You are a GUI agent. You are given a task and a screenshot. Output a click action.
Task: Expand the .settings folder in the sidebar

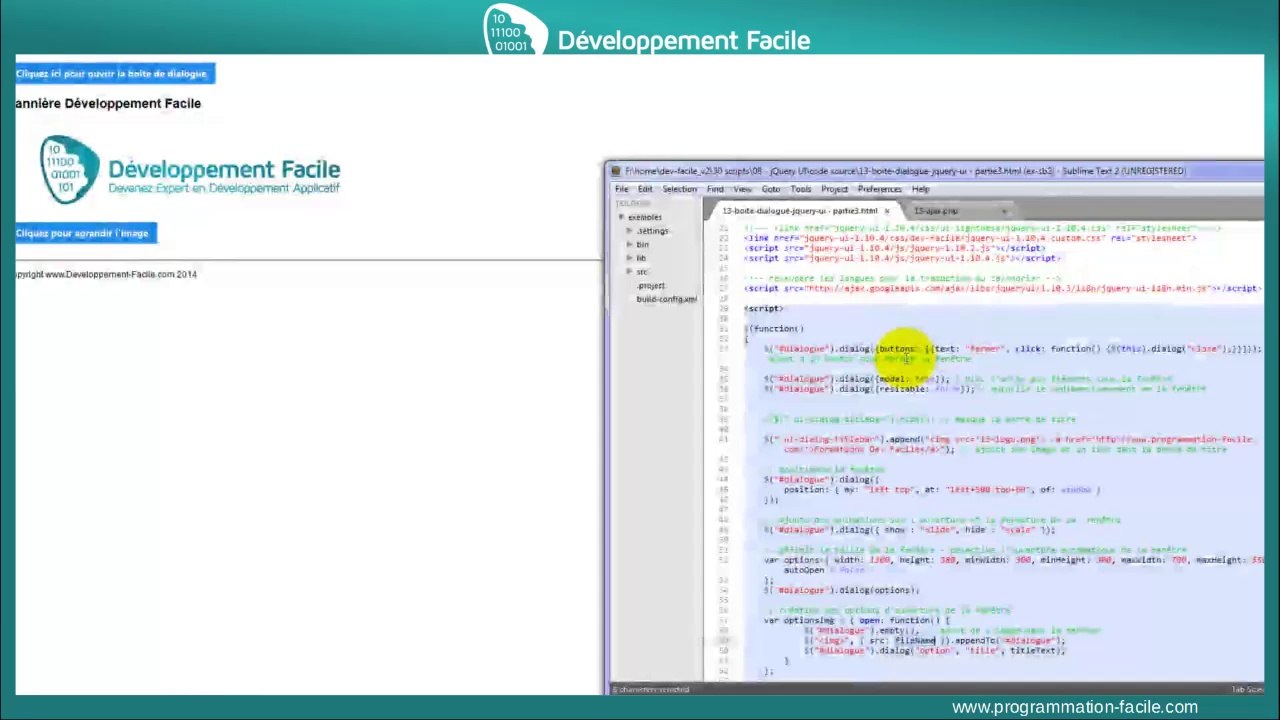click(629, 231)
